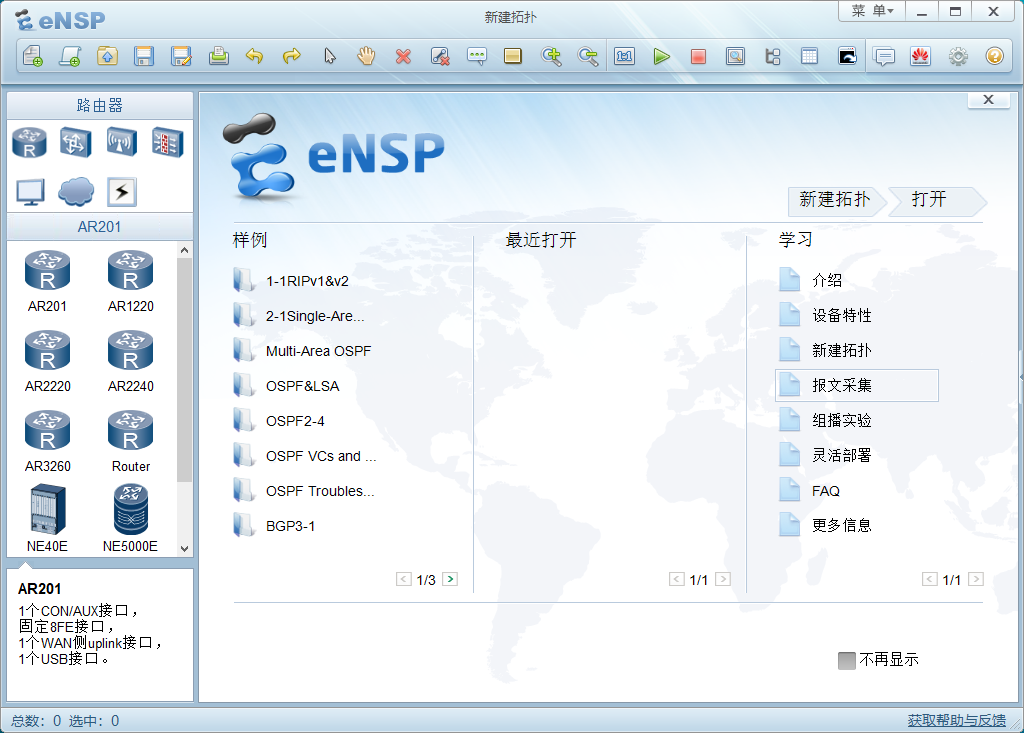Select the PC terminal category icon
Image resolution: width=1024 pixels, height=733 pixels.
30,192
